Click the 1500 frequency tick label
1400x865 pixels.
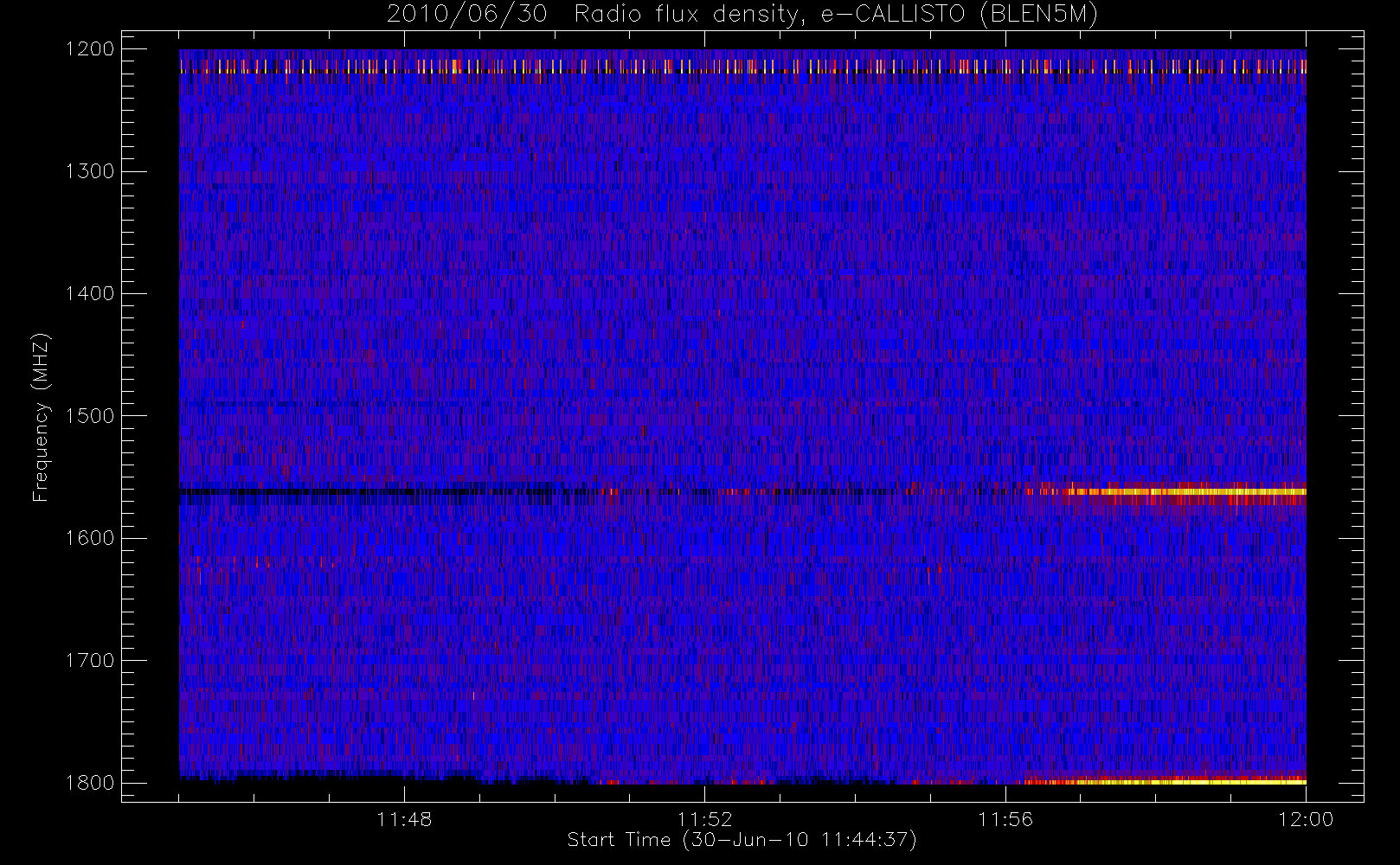tap(90, 415)
